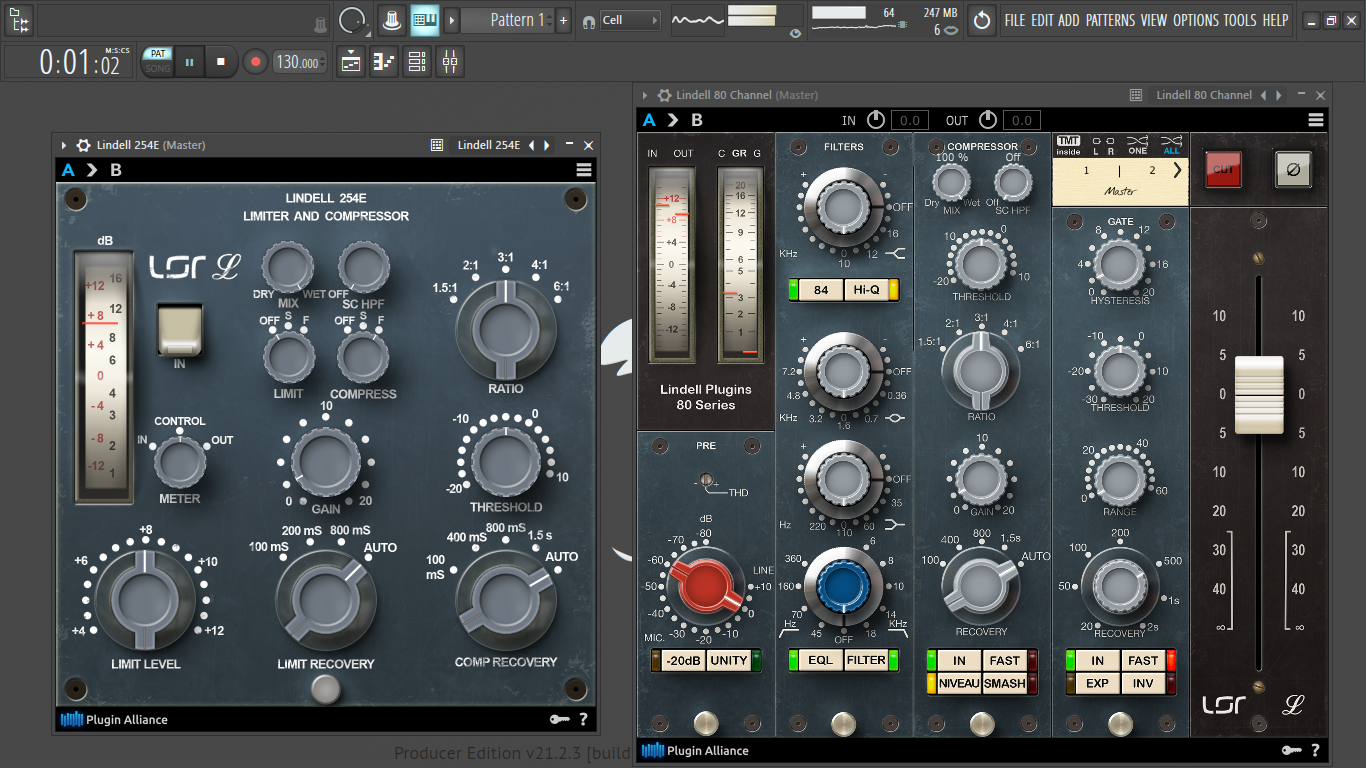Stop playback with the stop button
Image resolution: width=1366 pixels, height=768 pixels.
pyautogui.click(x=221, y=62)
